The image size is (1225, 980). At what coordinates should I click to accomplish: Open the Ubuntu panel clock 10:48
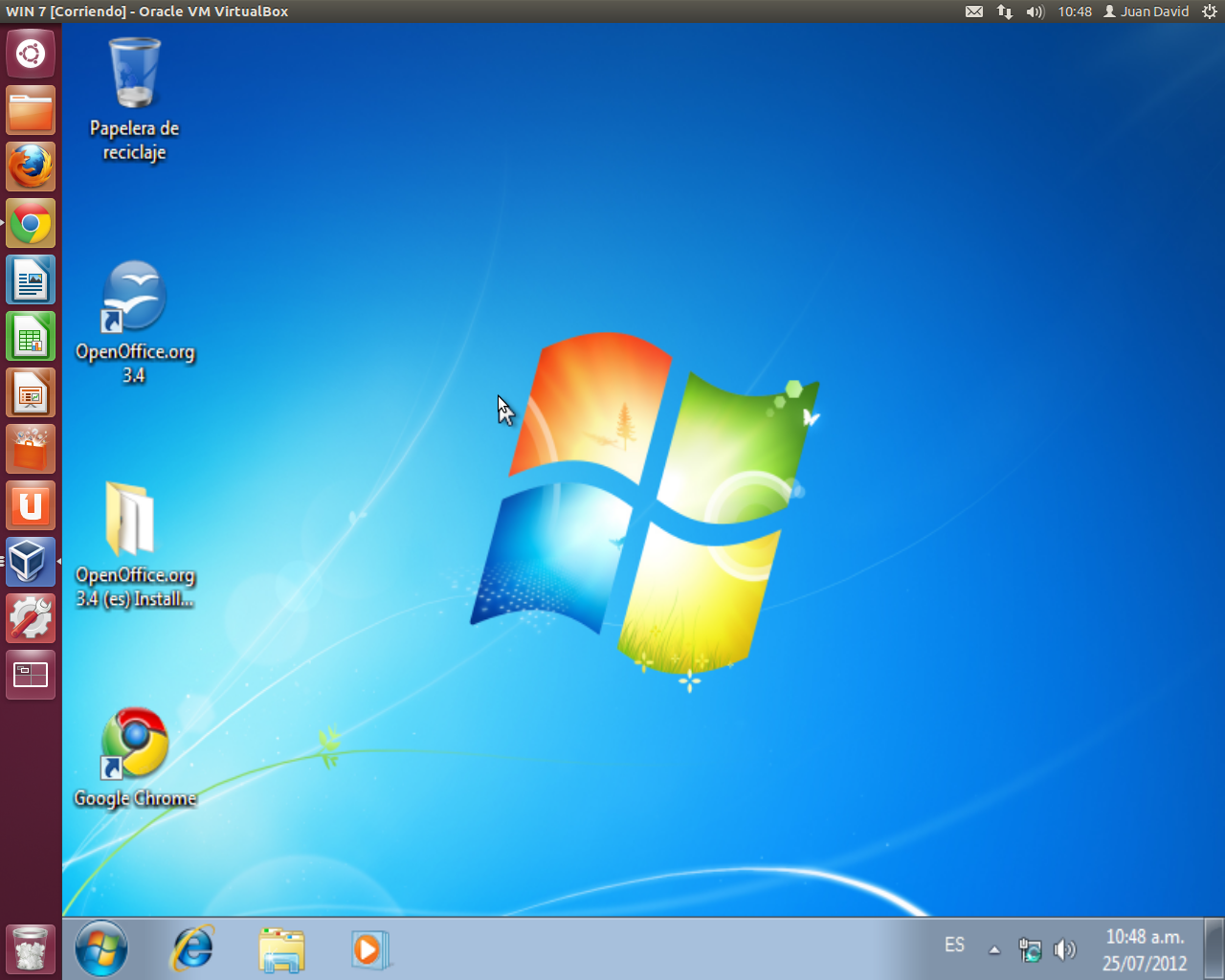[x=1075, y=11]
